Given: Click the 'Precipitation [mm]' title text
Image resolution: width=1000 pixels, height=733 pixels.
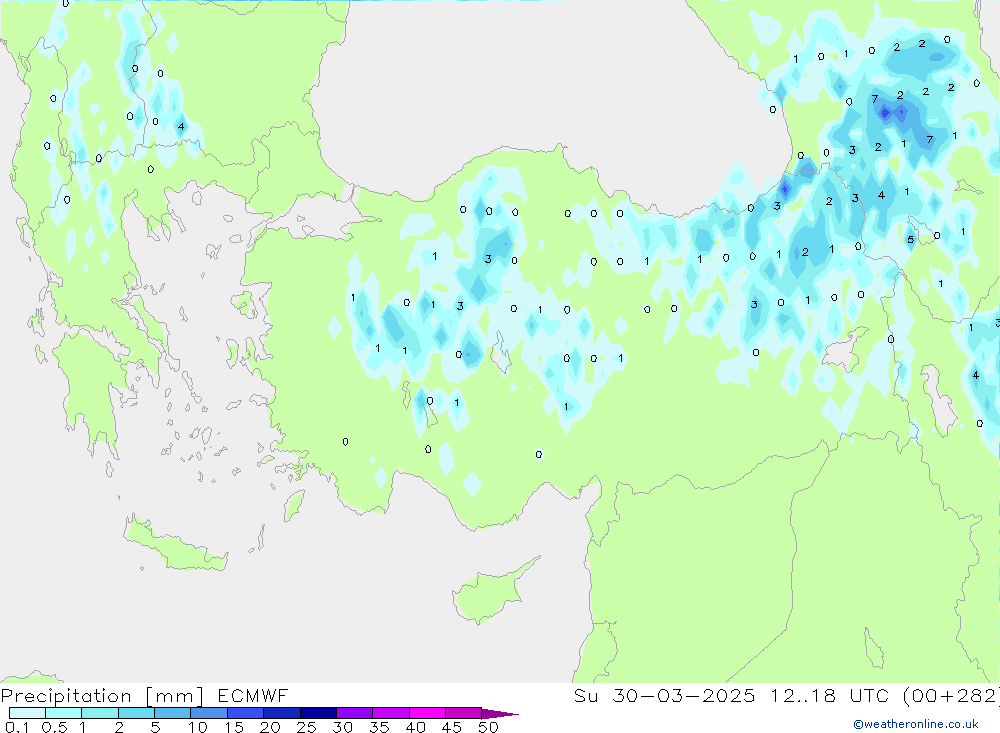Looking at the screenshot, I should click(x=102, y=696).
